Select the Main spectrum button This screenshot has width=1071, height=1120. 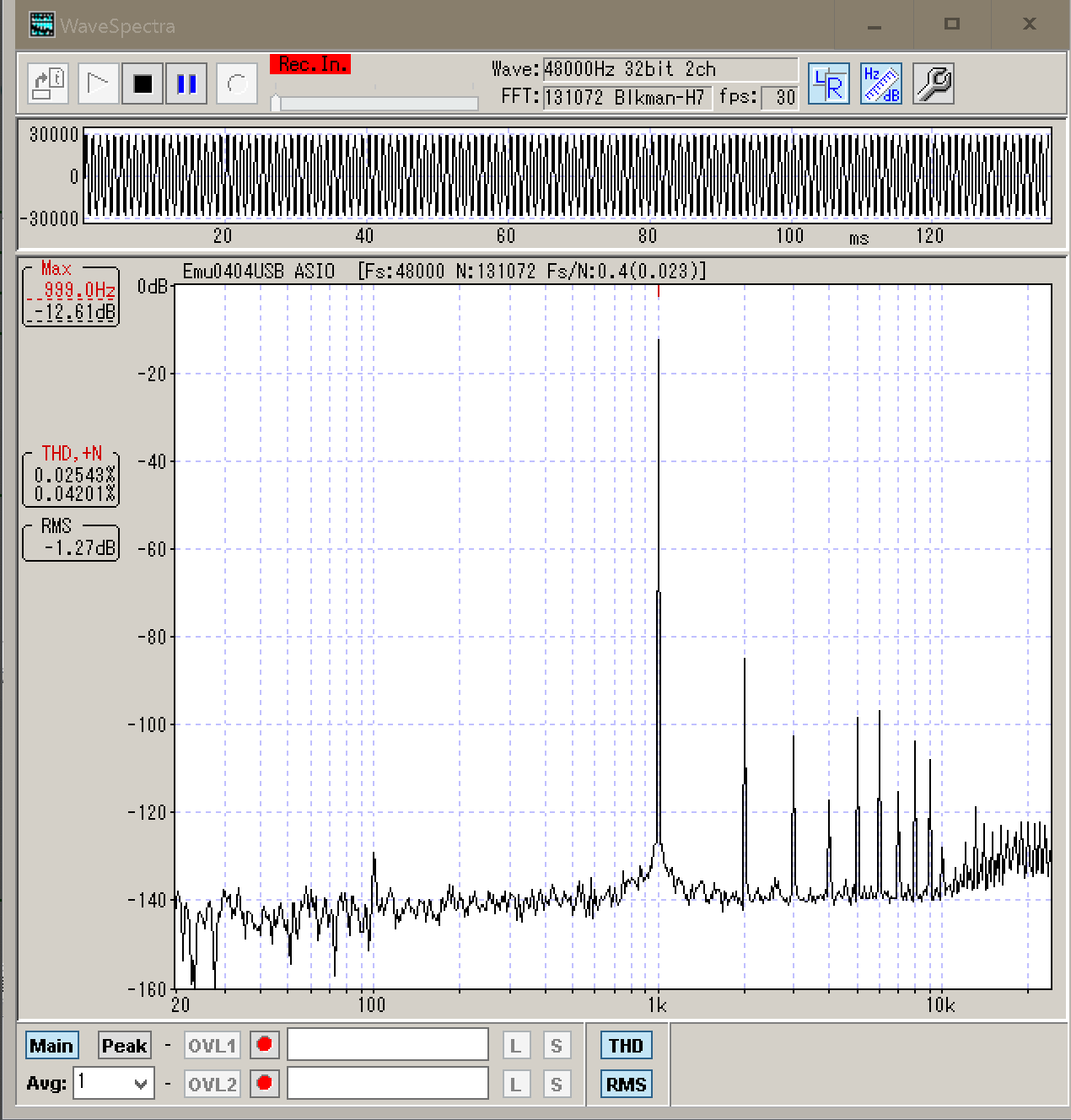pos(51,1046)
